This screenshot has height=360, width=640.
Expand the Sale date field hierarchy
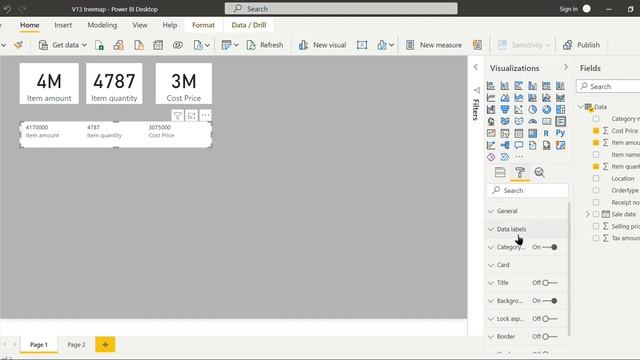coord(588,214)
